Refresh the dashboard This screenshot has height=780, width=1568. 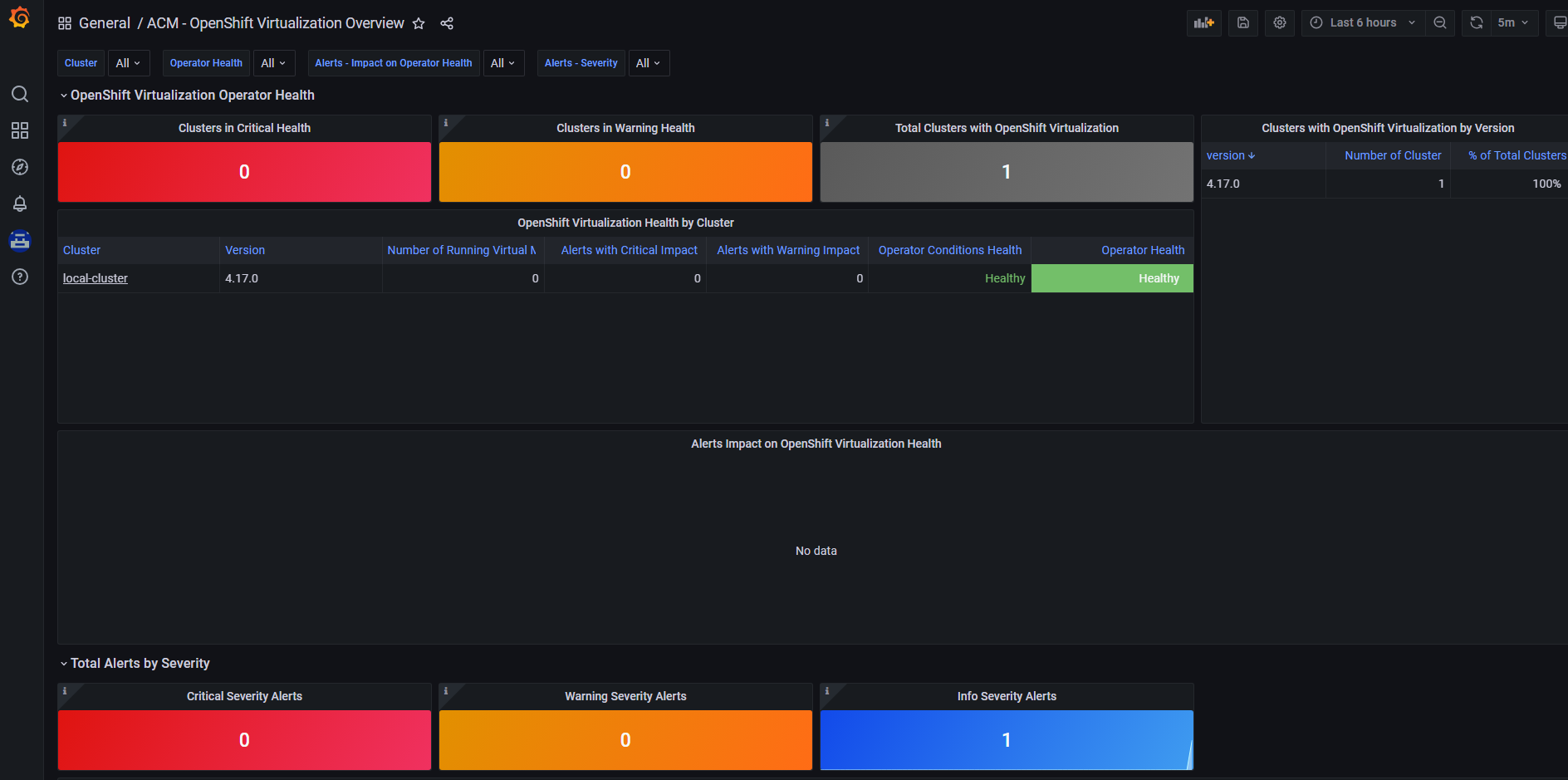pos(1476,22)
